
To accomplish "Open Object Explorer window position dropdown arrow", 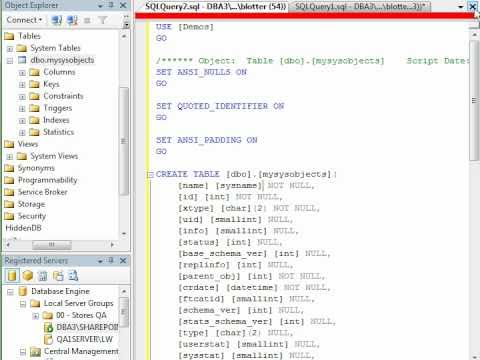I will click(x=100, y=6).
